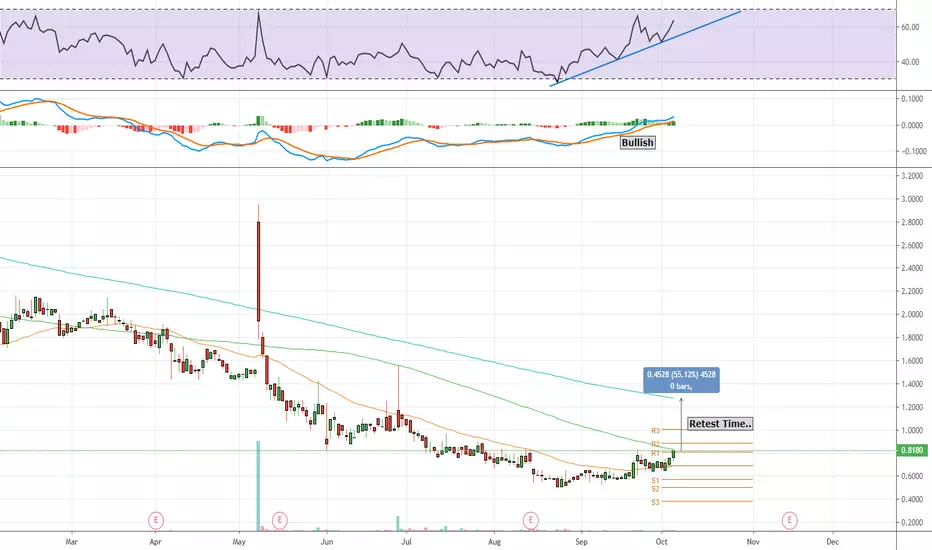The height and width of the screenshot is (550, 932).
Task: Click the 2.4000 price scale value
Action: [912, 269]
